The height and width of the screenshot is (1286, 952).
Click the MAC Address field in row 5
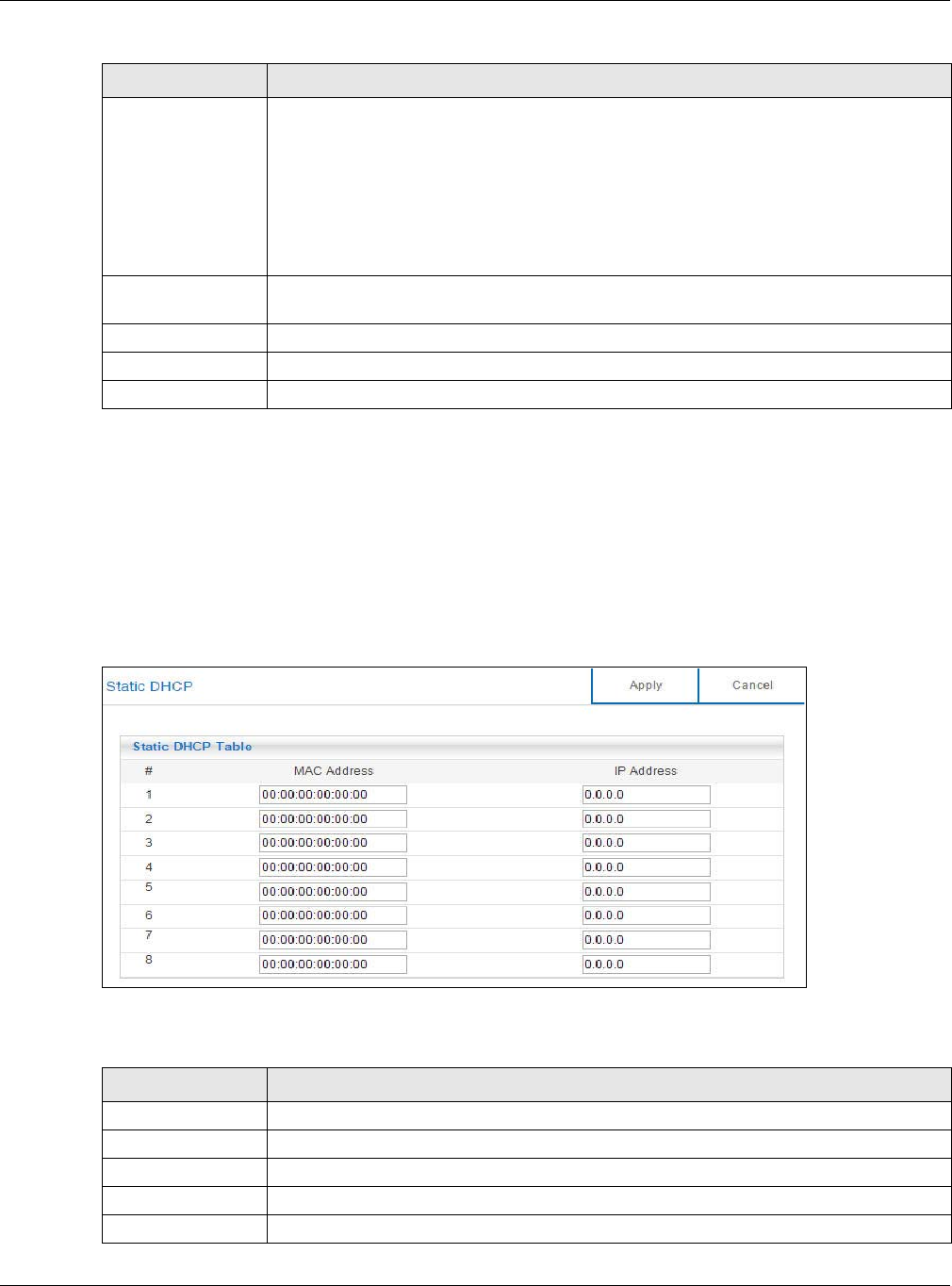tap(333, 892)
